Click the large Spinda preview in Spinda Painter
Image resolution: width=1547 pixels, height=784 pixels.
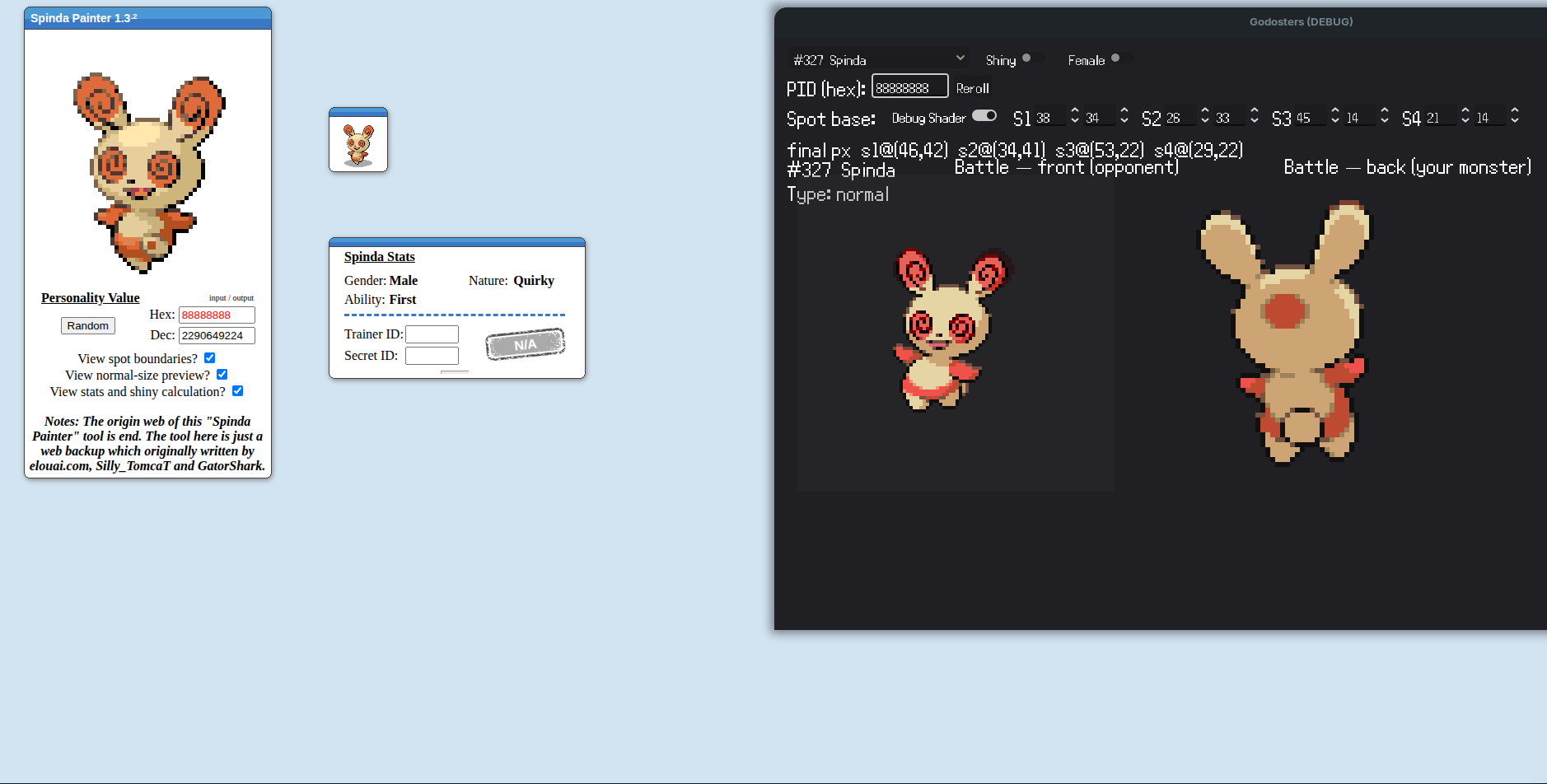pos(148,172)
